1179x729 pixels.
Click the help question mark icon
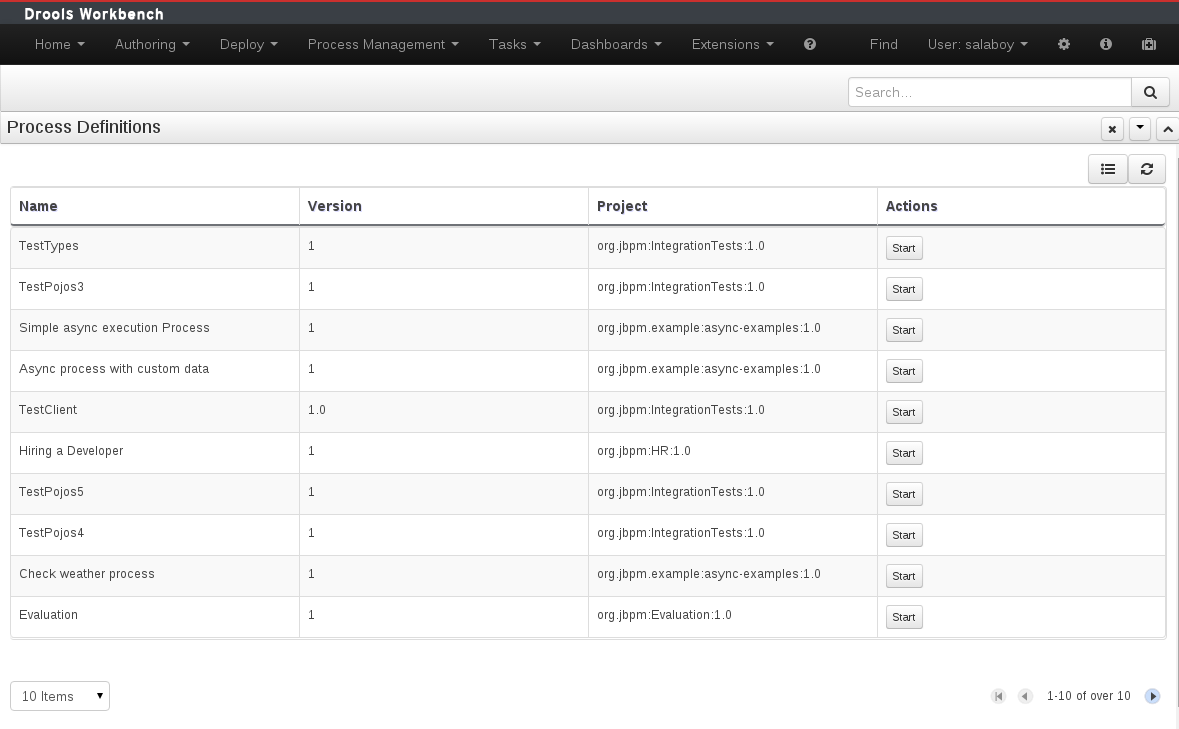tap(810, 44)
